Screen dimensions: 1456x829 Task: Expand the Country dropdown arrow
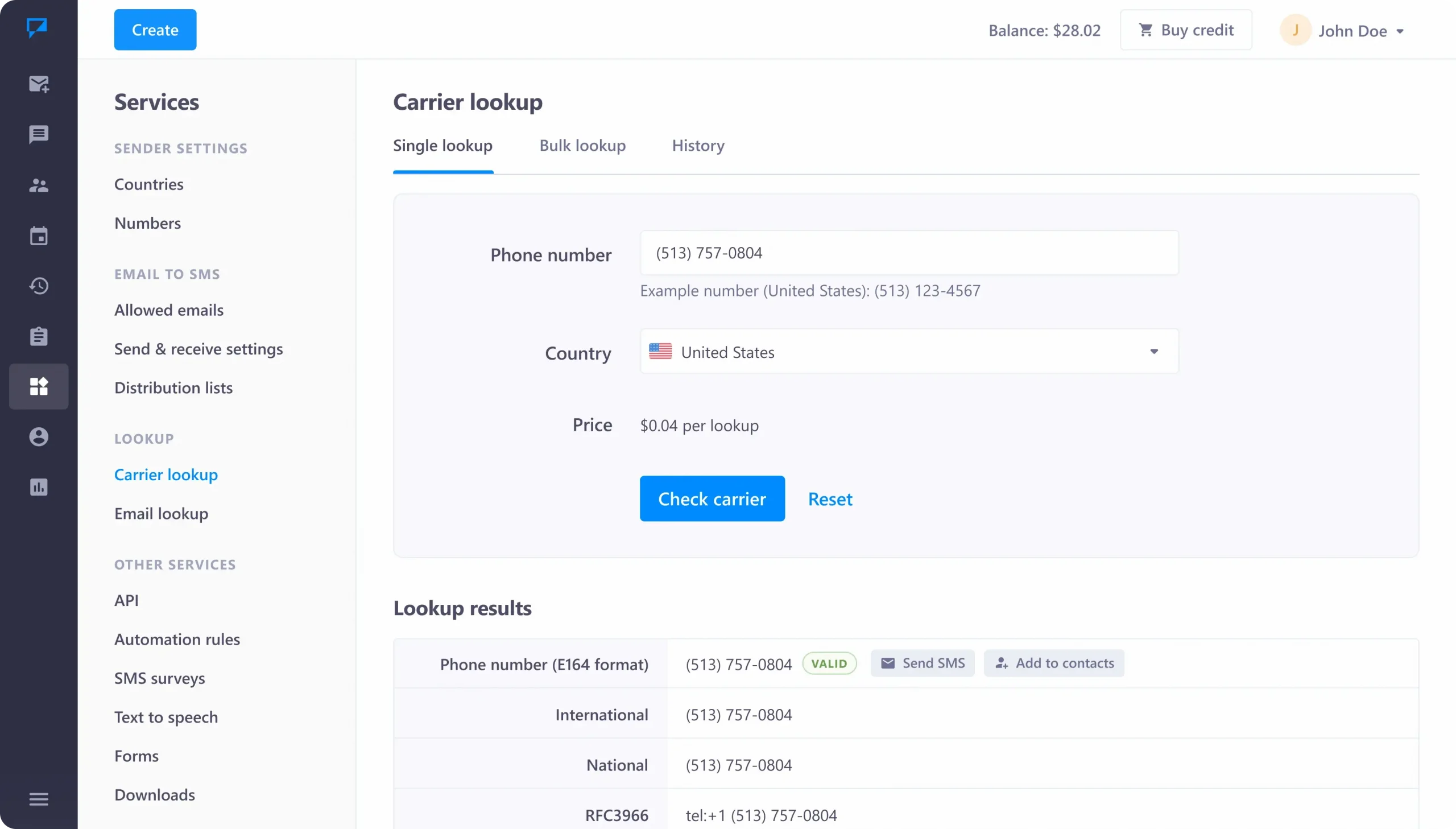pos(1154,351)
